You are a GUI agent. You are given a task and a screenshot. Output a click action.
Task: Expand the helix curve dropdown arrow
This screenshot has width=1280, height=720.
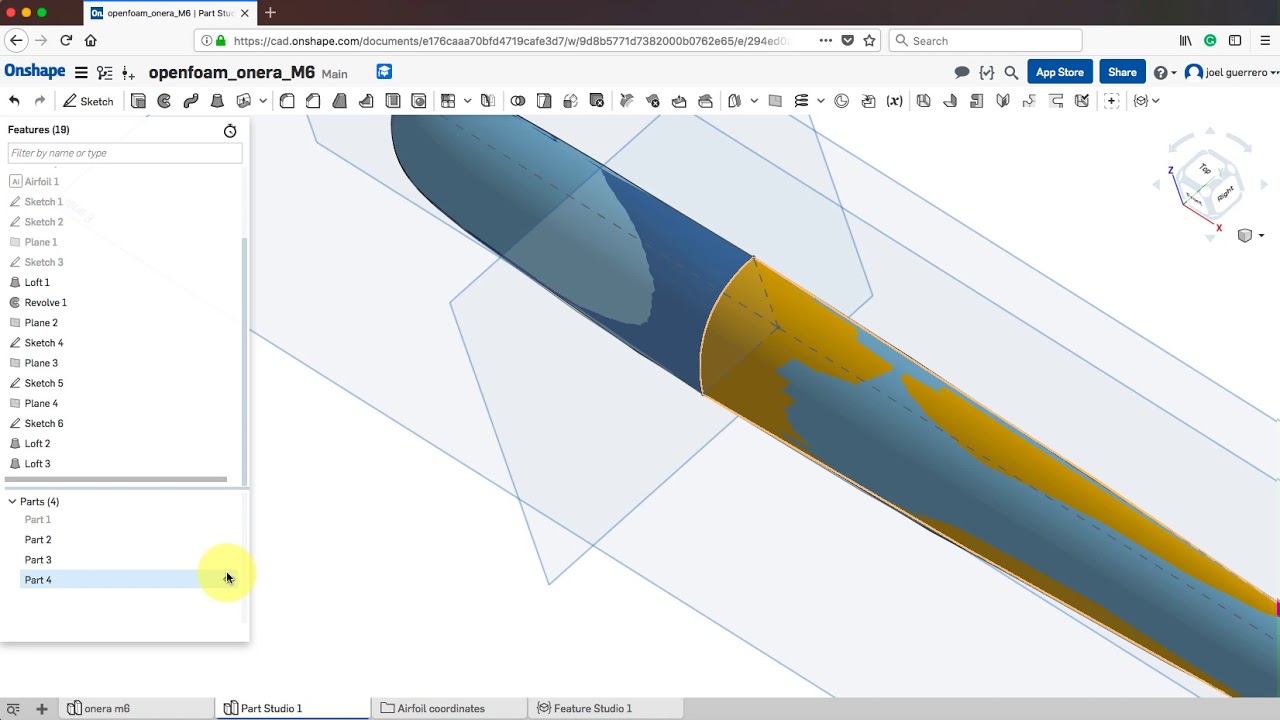coord(820,101)
